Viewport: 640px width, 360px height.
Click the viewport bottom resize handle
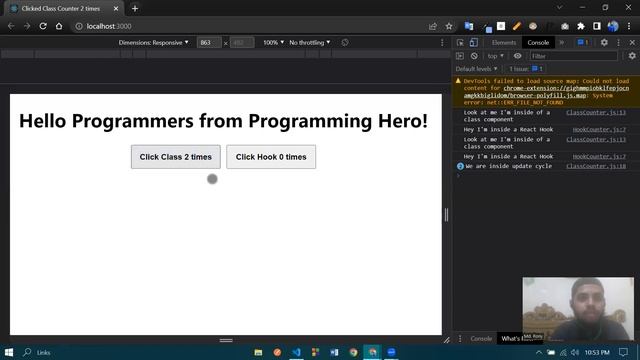point(226,340)
